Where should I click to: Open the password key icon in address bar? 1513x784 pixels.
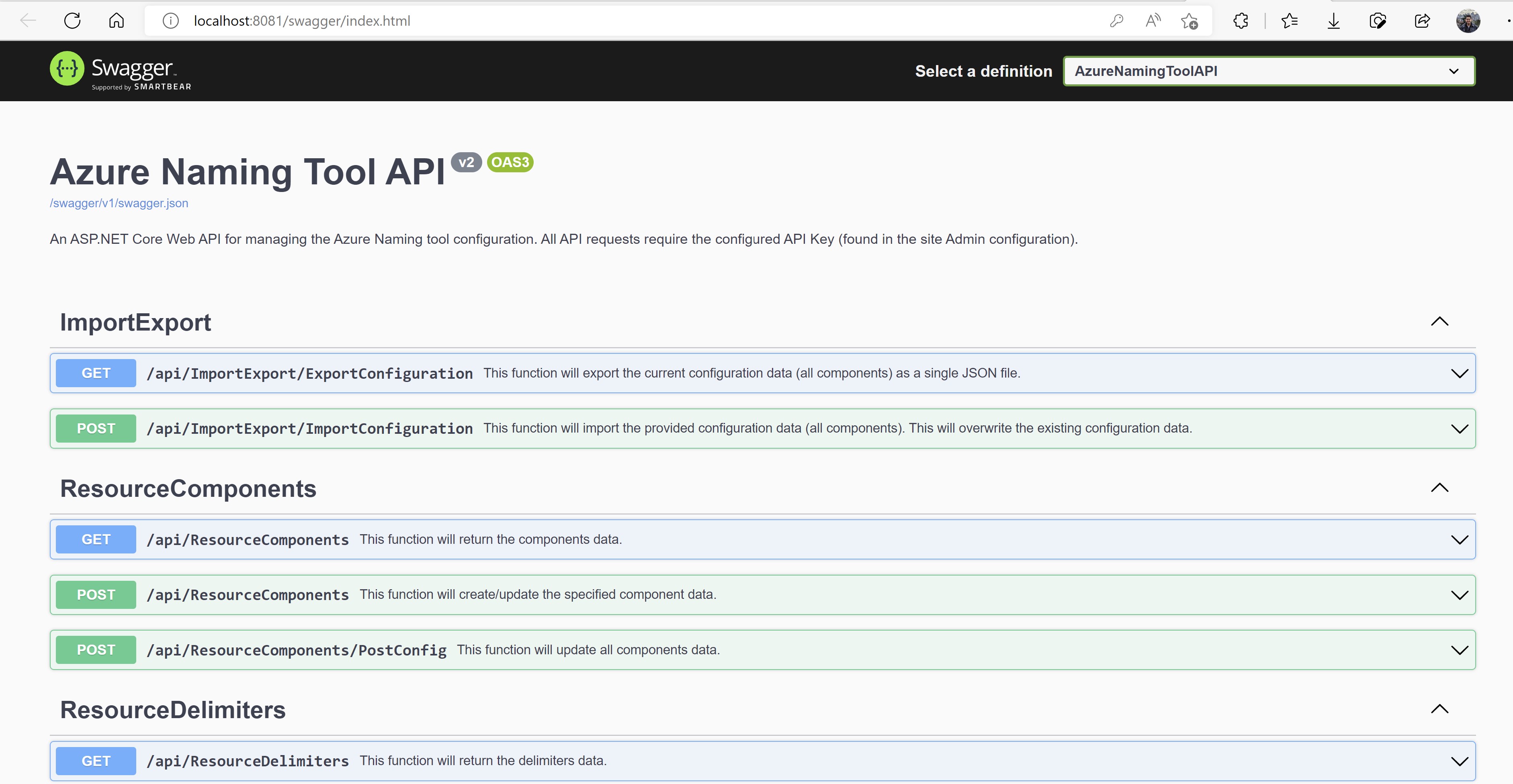(x=1116, y=21)
